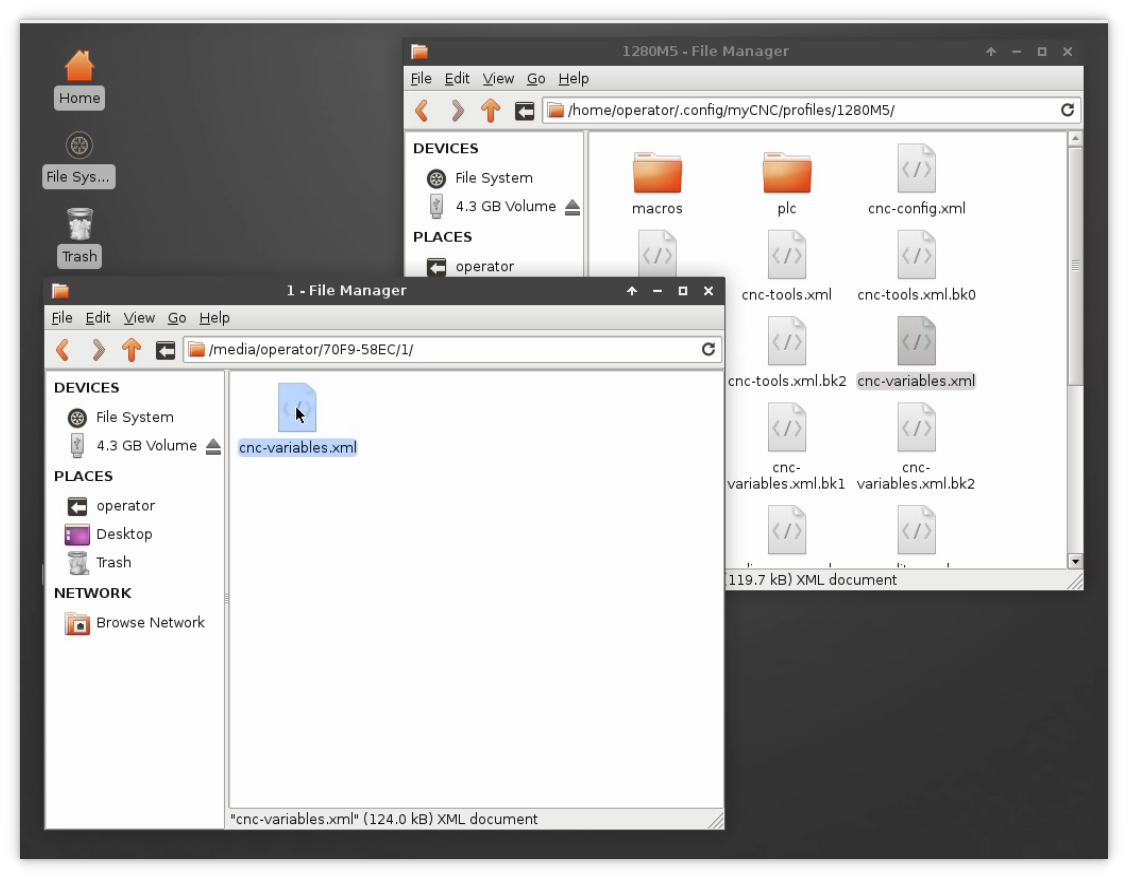Open the View menu in the front File Manager
1128x879 pixels.
tap(139, 317)
